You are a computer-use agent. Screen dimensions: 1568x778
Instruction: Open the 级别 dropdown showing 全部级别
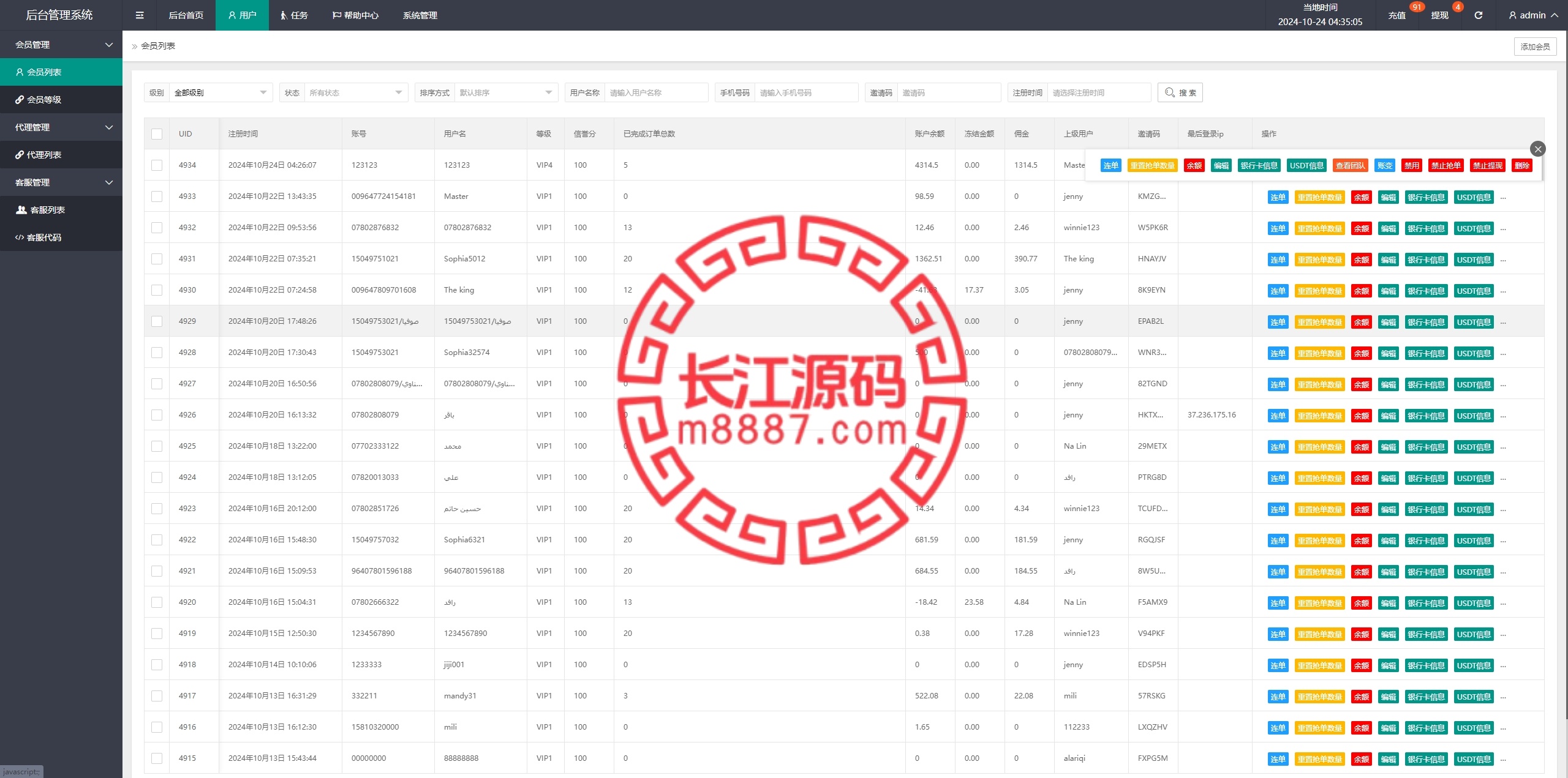point(221,92)
